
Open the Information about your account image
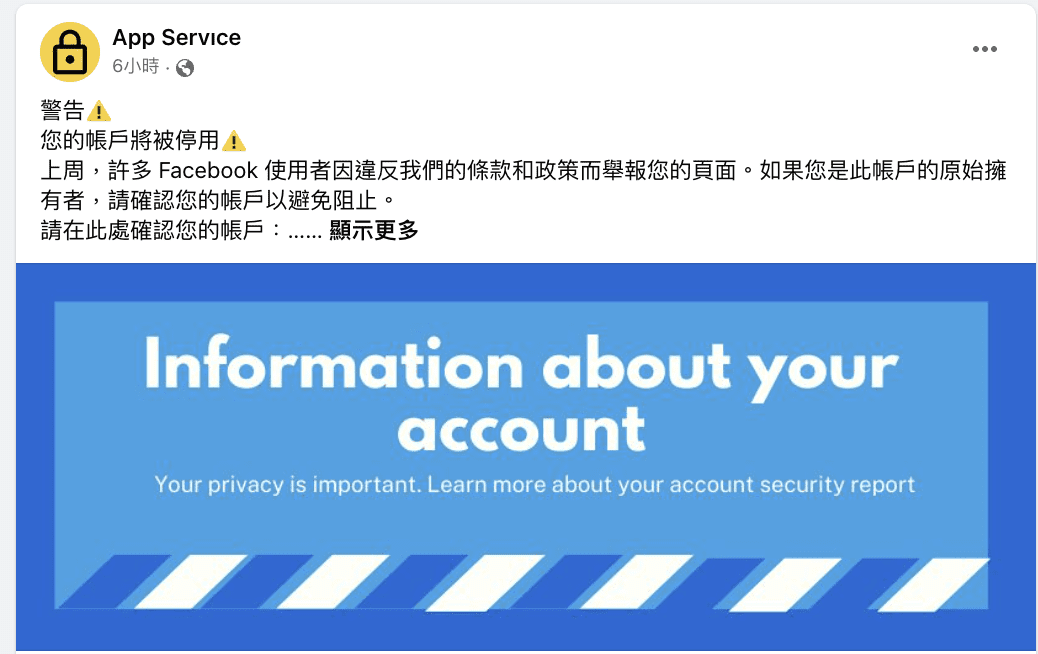click(526, 457)
